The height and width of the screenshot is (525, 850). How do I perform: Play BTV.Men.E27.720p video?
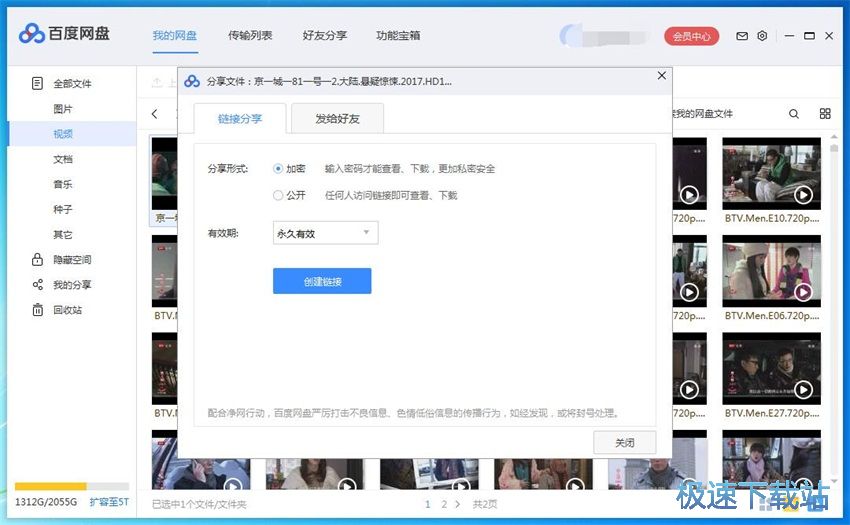(x=803, y=389)
